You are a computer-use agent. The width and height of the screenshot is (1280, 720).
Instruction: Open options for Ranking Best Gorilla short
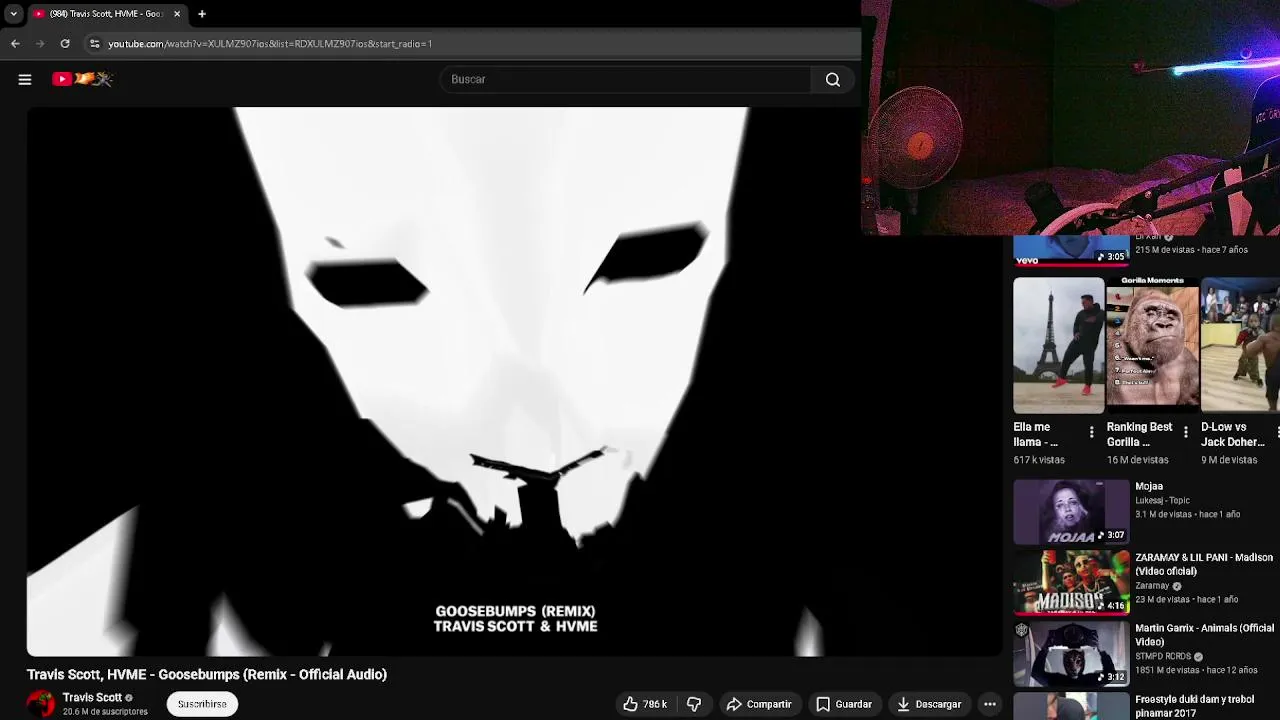tap(1185, 433)
